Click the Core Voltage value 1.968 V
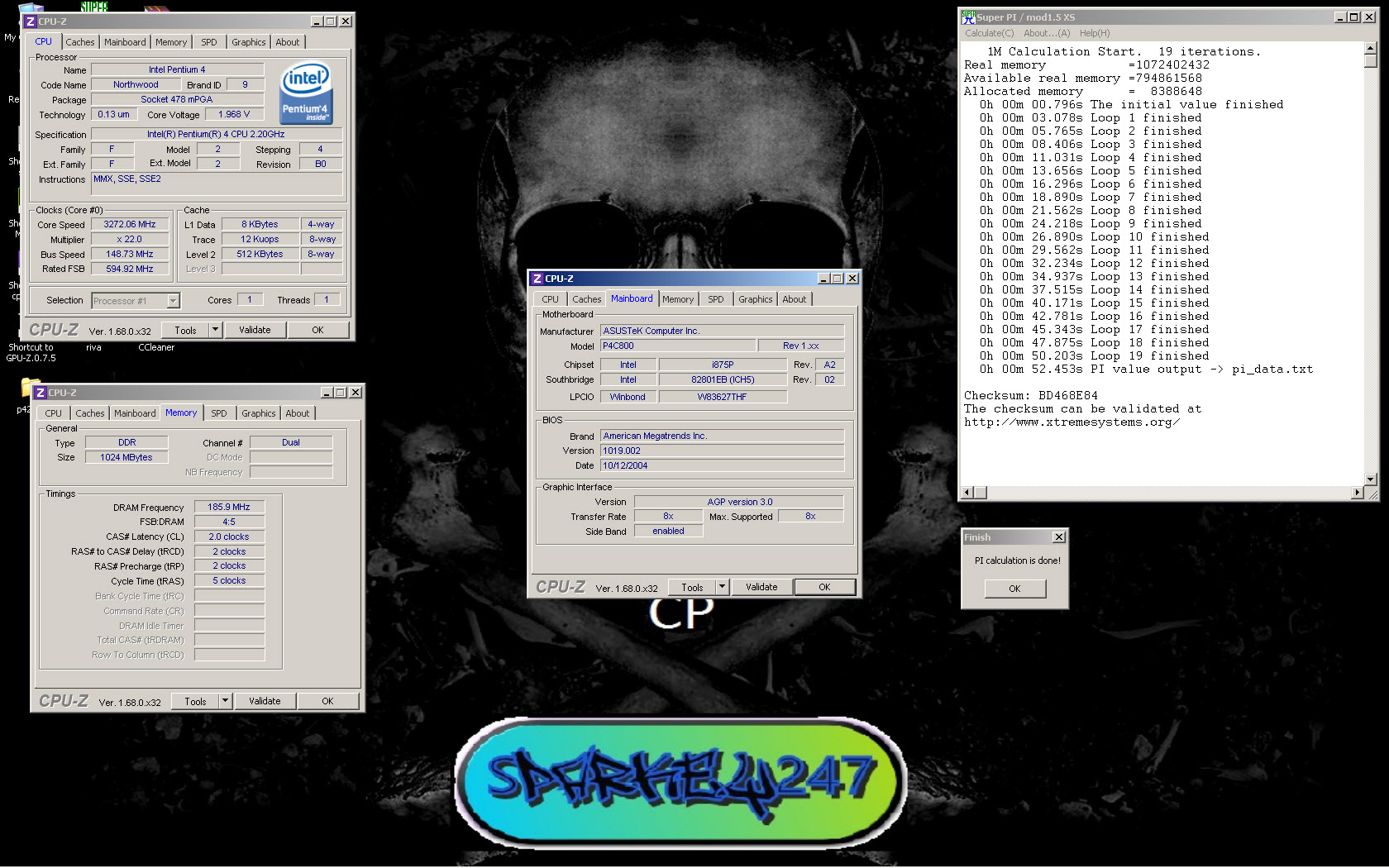Screen dimensions: 1389x868 234,115
